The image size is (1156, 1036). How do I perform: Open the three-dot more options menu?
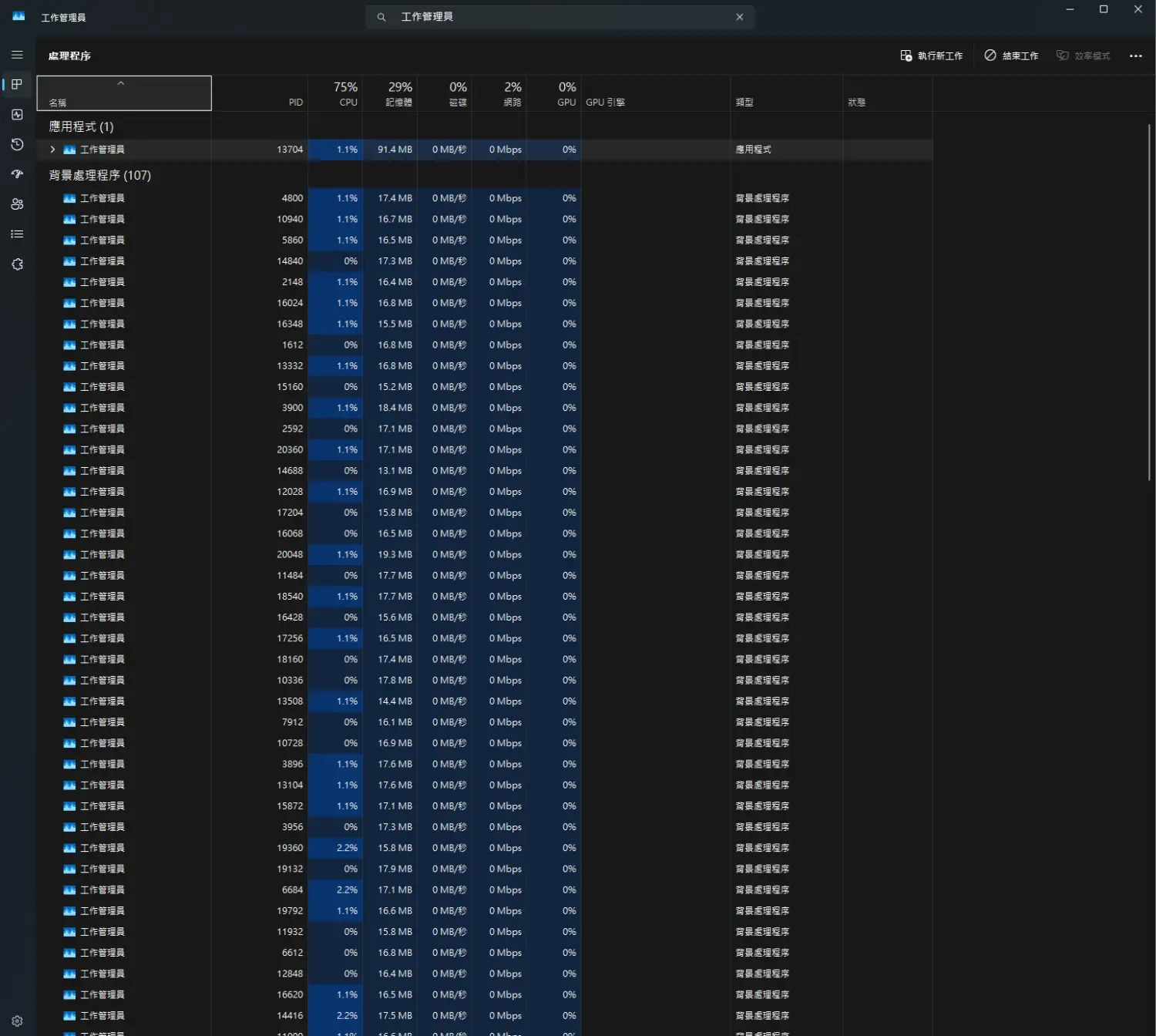click(1135, 55)
